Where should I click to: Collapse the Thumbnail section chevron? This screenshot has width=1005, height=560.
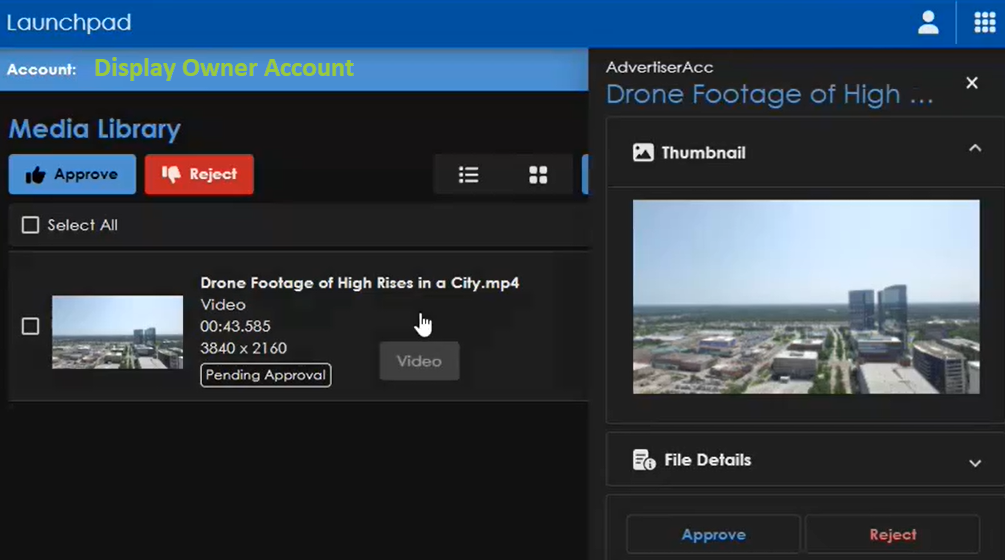(975, 149)
